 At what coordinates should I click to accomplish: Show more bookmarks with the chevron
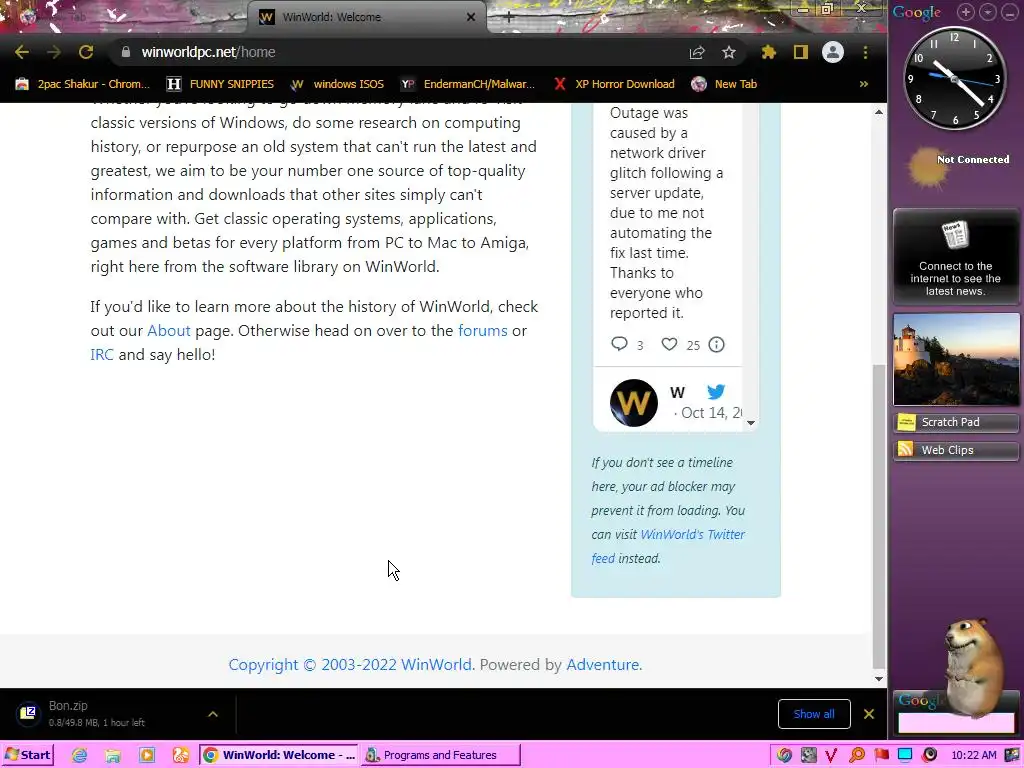tap(863, 84)
